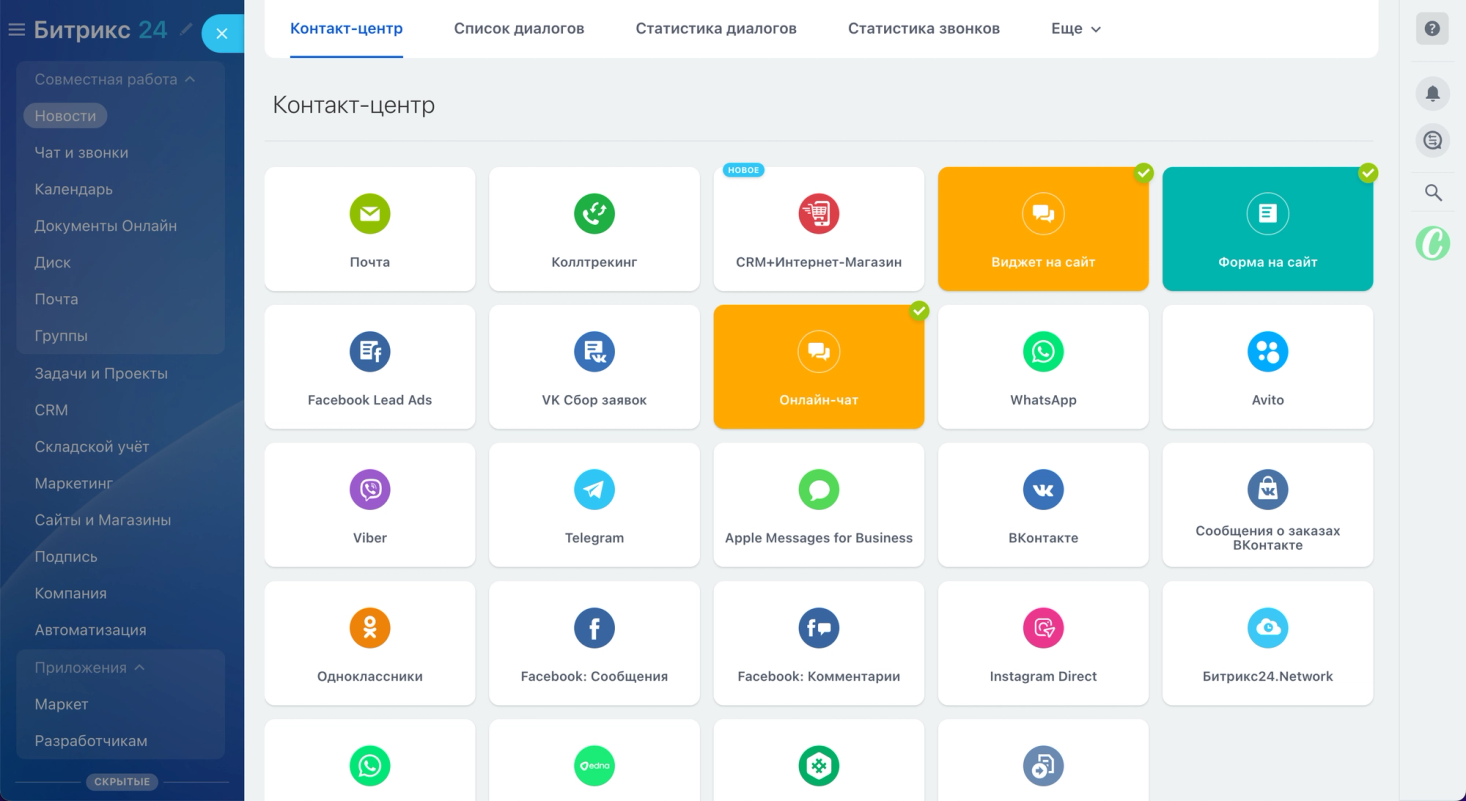Close the left menu with X button
This screenshot has width=1466, height=801.
pos(222,33)
